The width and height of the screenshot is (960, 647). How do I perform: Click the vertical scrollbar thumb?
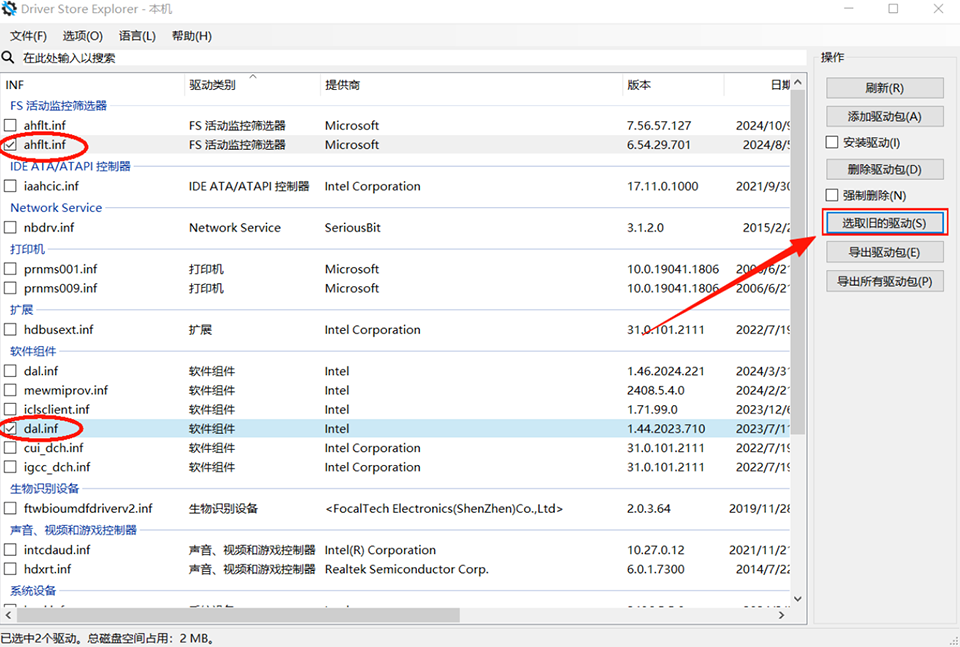798,262
